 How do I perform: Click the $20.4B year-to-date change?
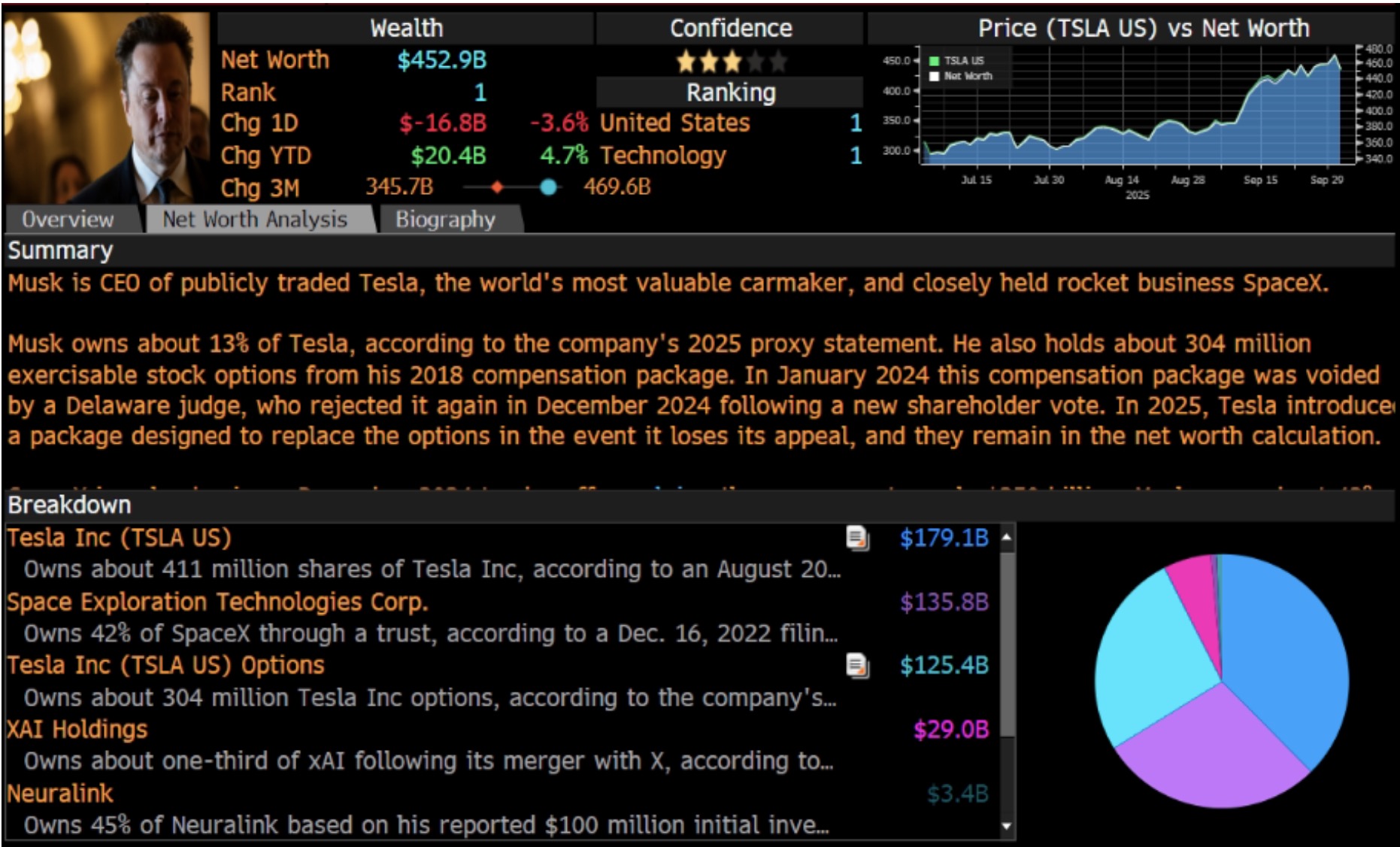[x=449, y=156]
